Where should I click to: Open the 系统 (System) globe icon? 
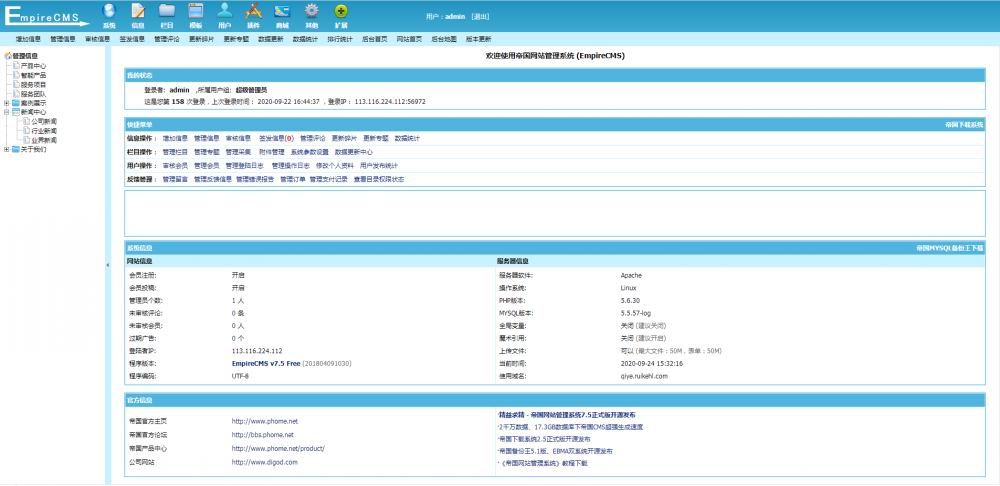tap(109, 11)
